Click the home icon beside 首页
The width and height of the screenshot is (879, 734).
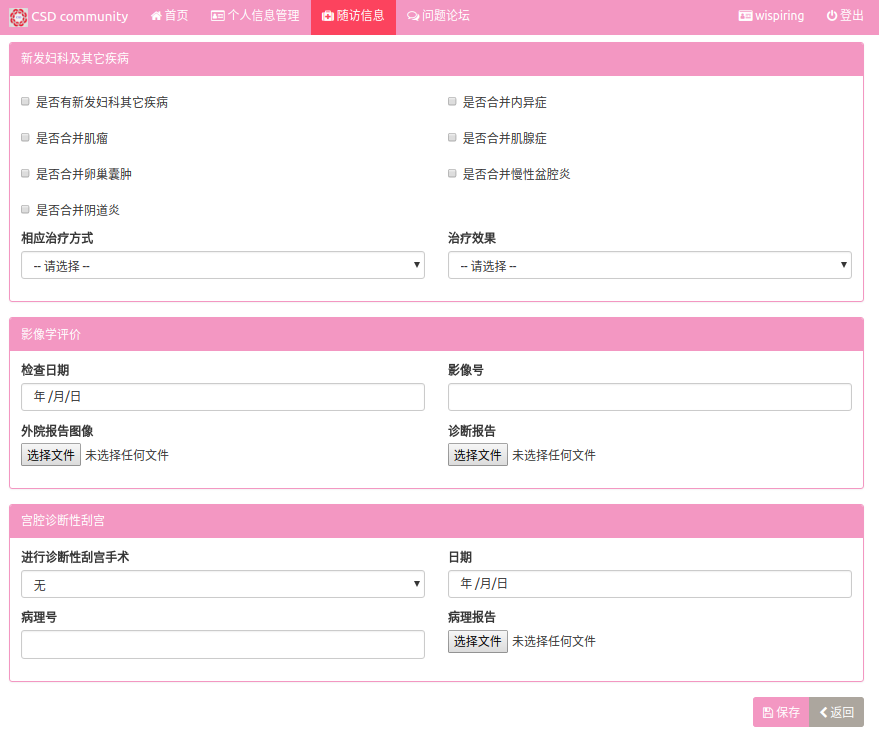pos(156,16)
